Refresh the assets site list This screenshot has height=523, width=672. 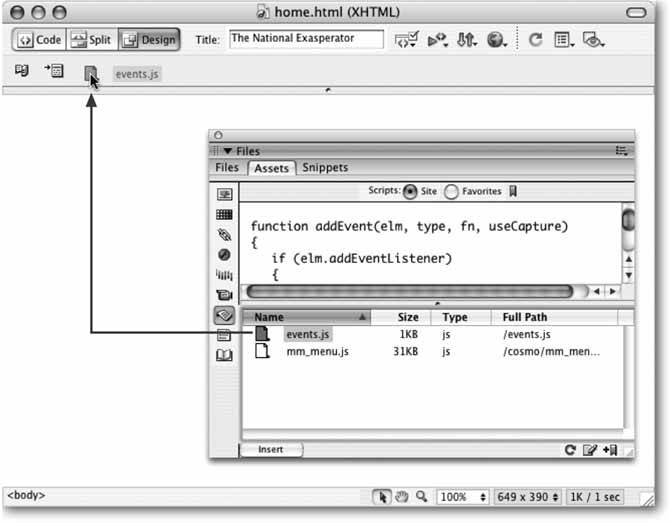570,450
